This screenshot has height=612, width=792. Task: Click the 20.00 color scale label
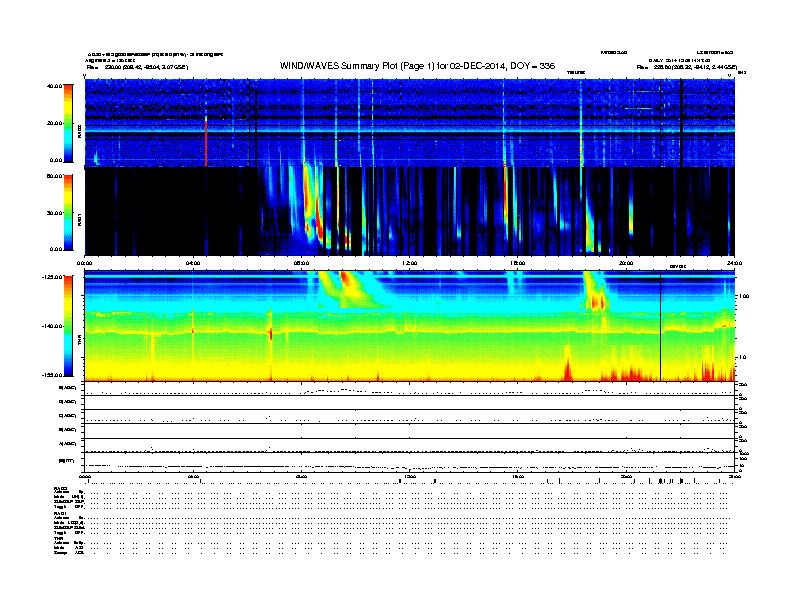(54, 123)
